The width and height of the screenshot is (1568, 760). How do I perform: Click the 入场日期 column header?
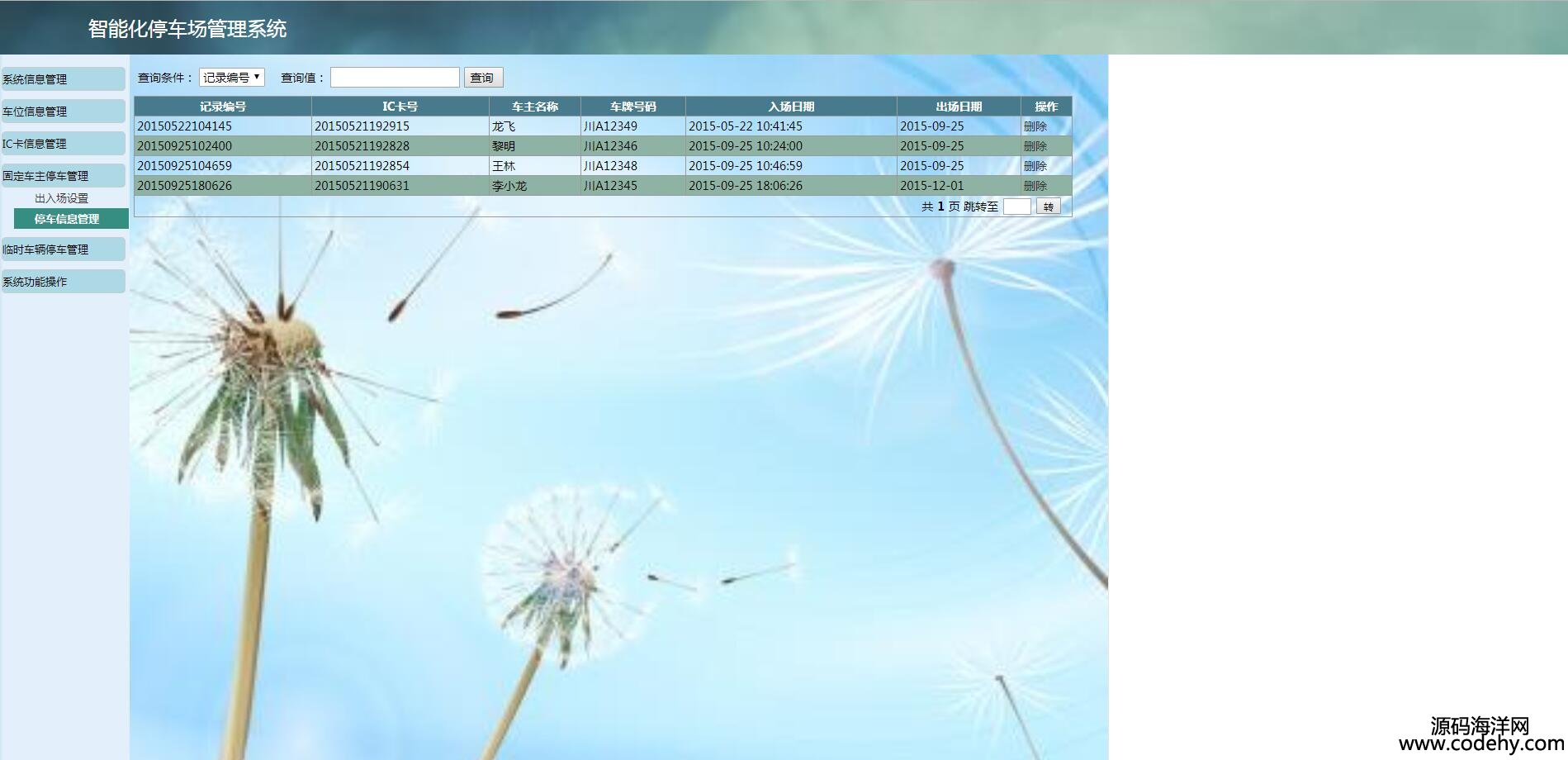[791, 107]
